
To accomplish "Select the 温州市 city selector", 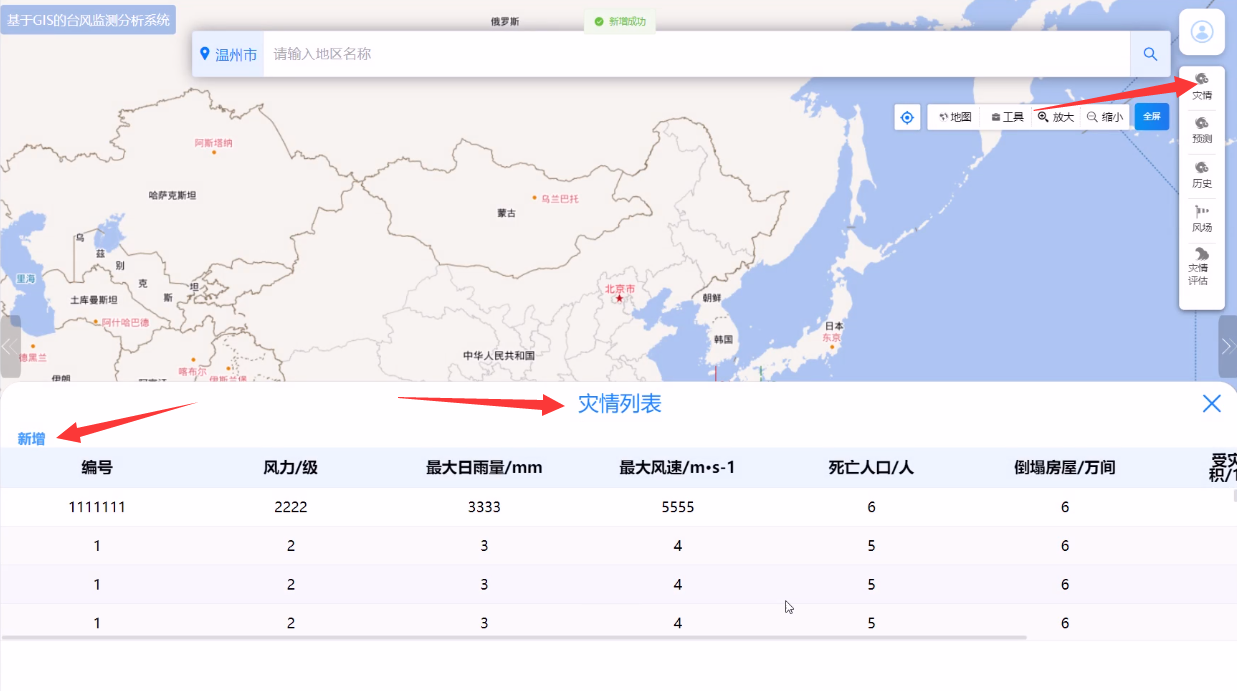I will 228,54.
